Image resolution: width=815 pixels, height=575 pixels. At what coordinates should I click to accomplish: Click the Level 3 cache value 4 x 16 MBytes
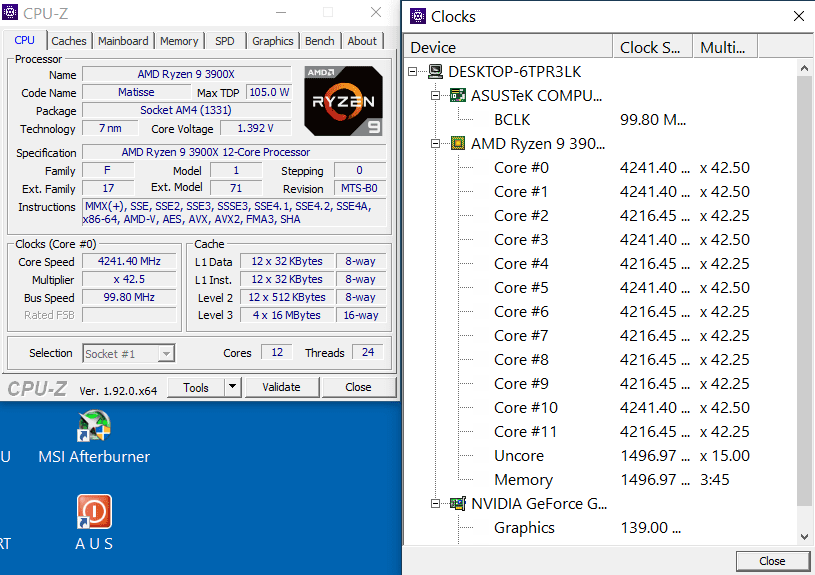pos(286,315)
